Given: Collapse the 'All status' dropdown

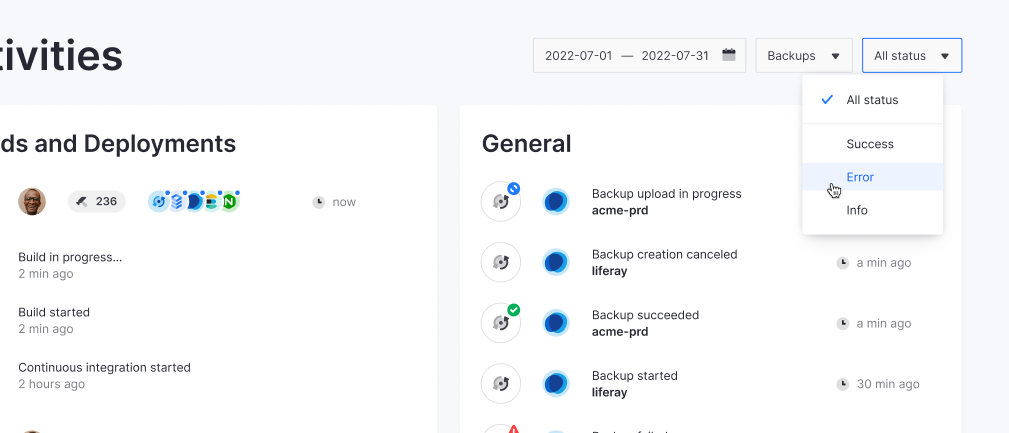Looking at the screenshot, I should [911, 56].
